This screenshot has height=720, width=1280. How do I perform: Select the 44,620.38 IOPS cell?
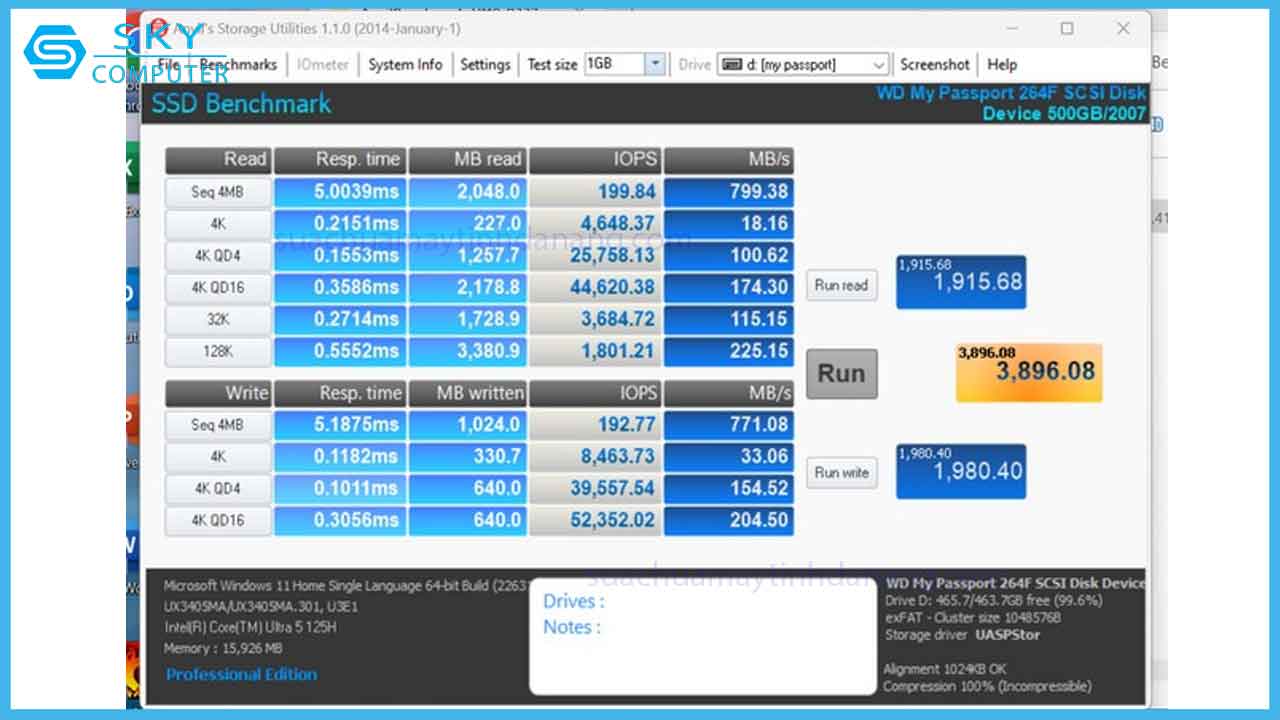tap(596, 287)
